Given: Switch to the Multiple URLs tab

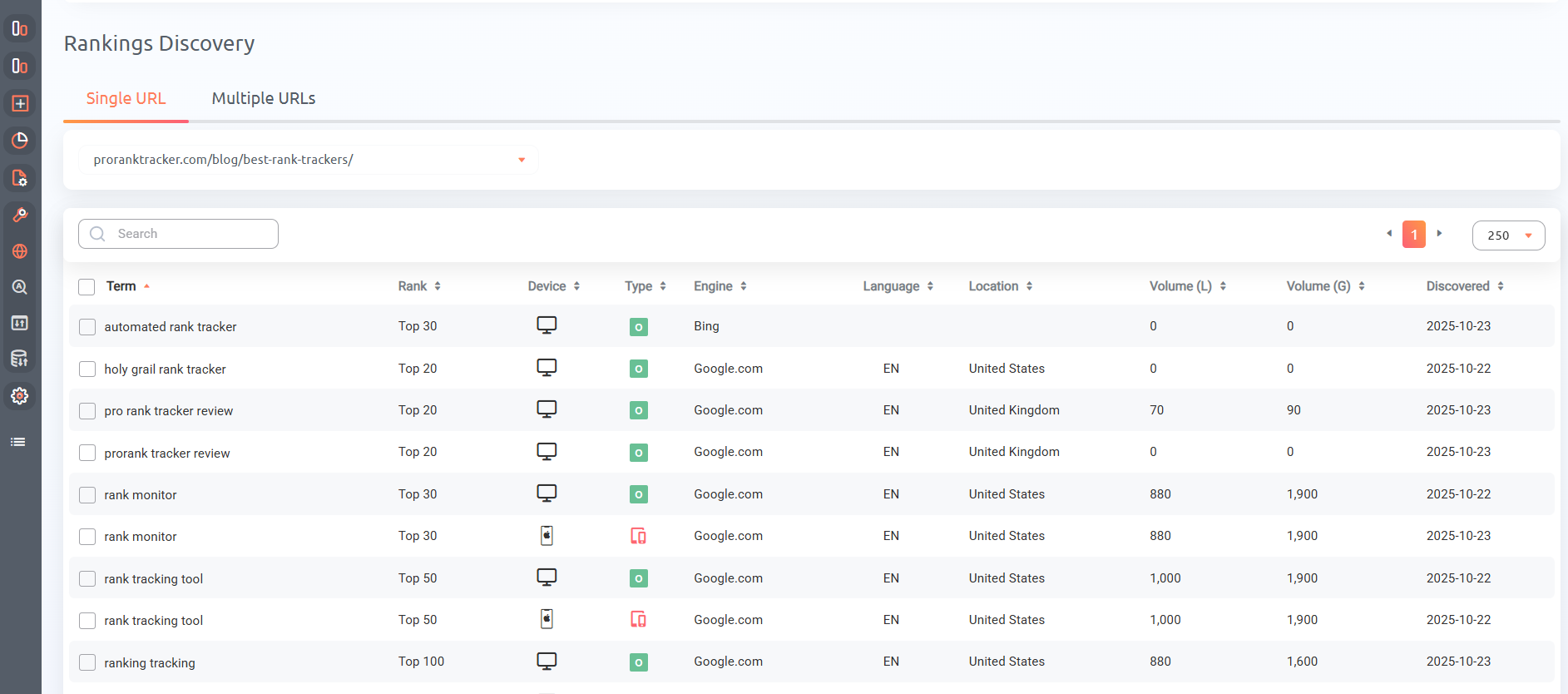Looking at the screenshot, I should 264,98.
